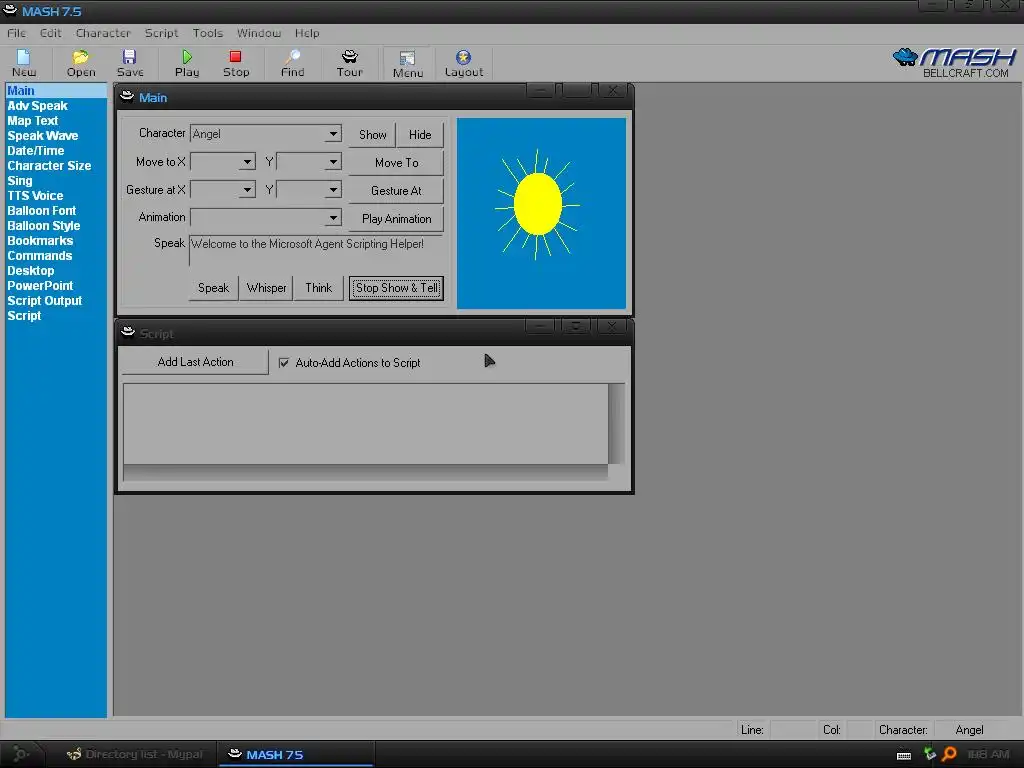The width and height of the screenshot is (1024, 768).
Task: Click the sun preview image
Action: click(x=541, y=214)
